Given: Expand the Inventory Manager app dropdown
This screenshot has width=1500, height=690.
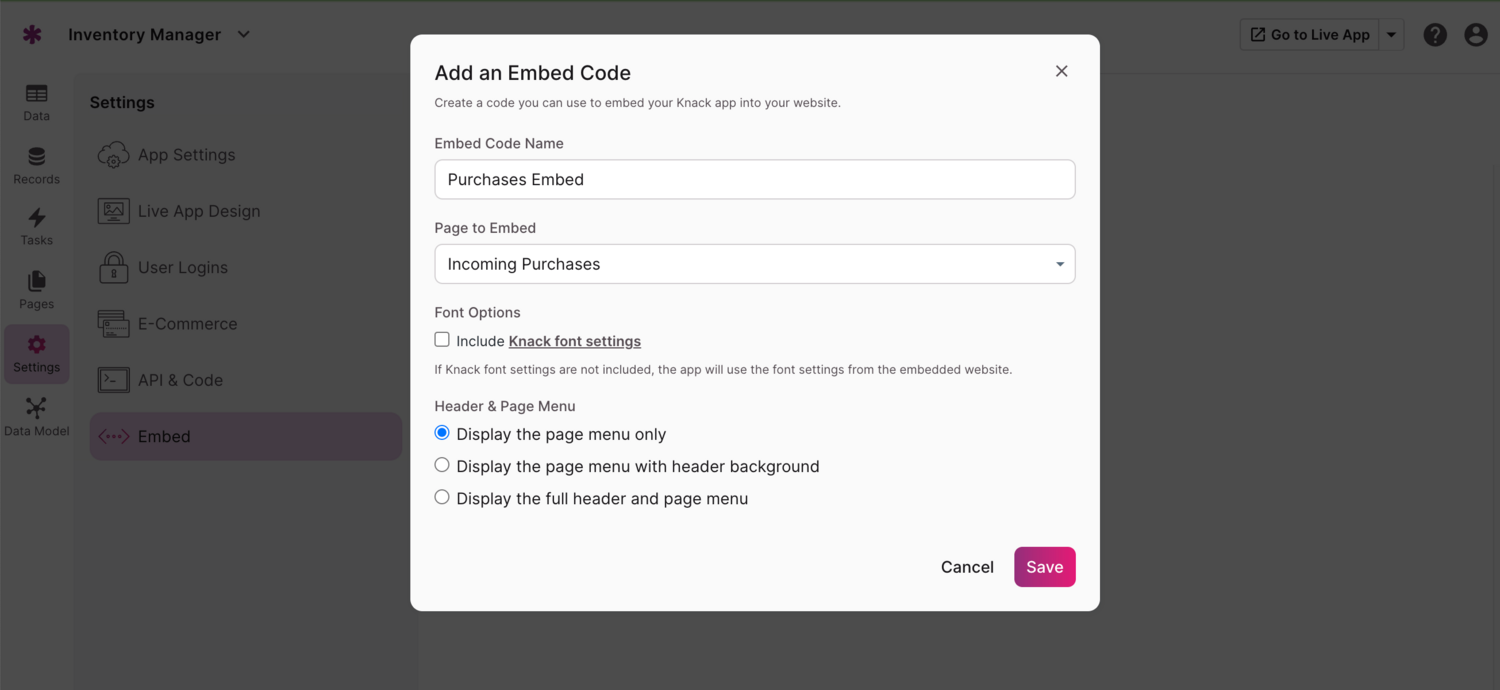Looking at the screenshot, I should tap(244, 35).
